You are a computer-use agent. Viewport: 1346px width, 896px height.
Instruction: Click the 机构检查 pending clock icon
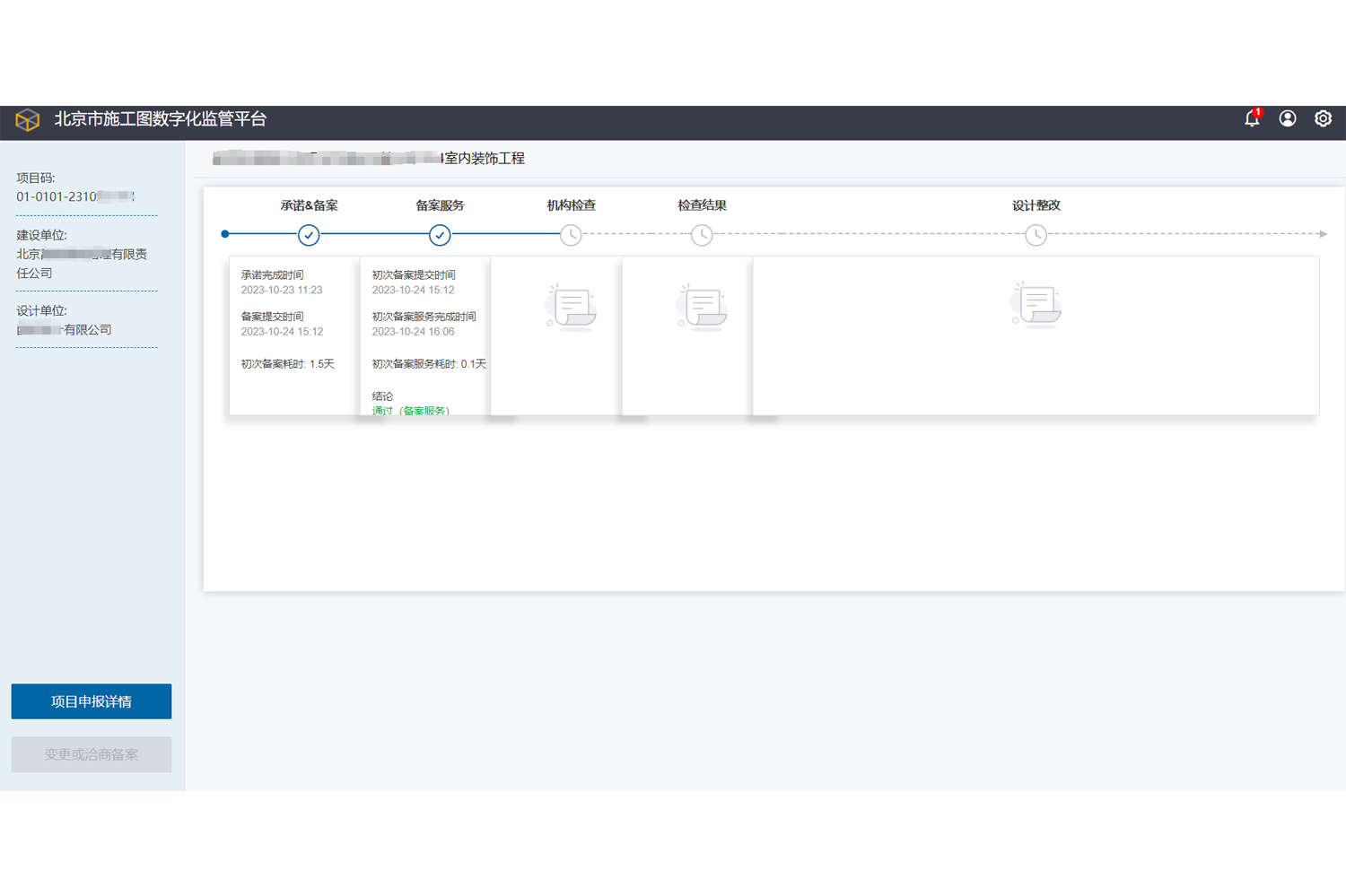571,235
